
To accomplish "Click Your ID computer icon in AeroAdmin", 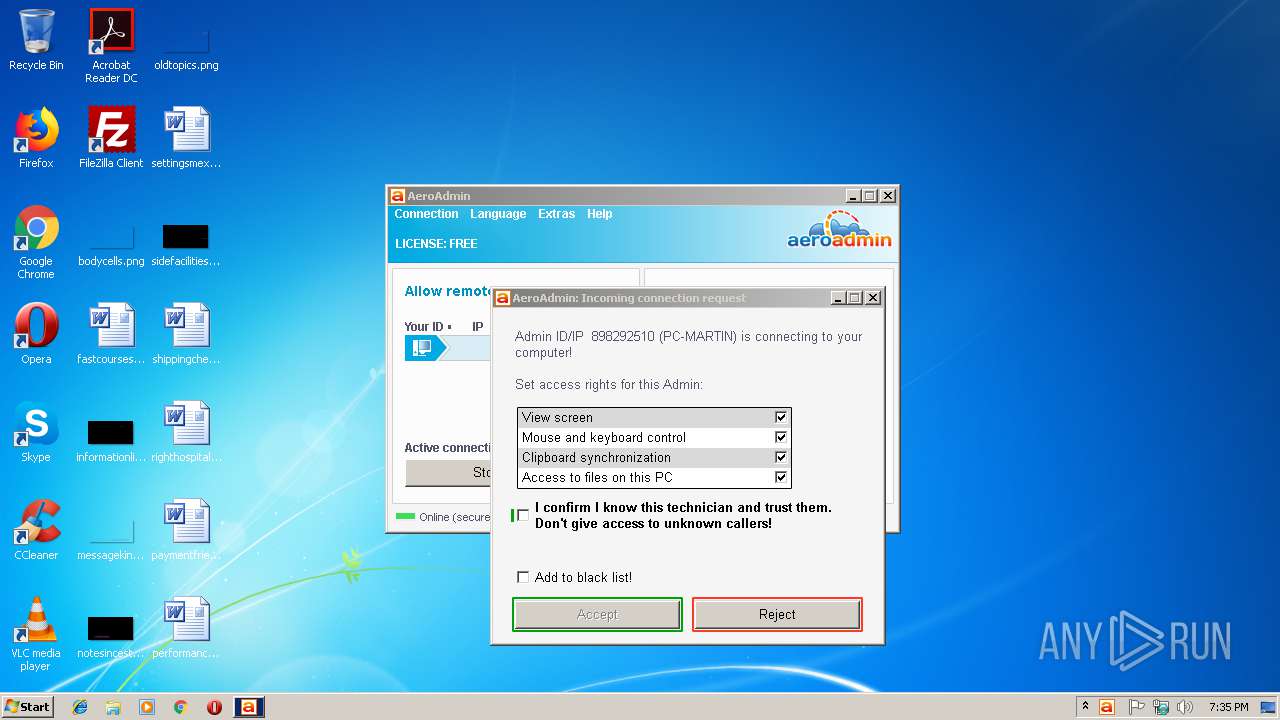I will (x=423, y=347).
